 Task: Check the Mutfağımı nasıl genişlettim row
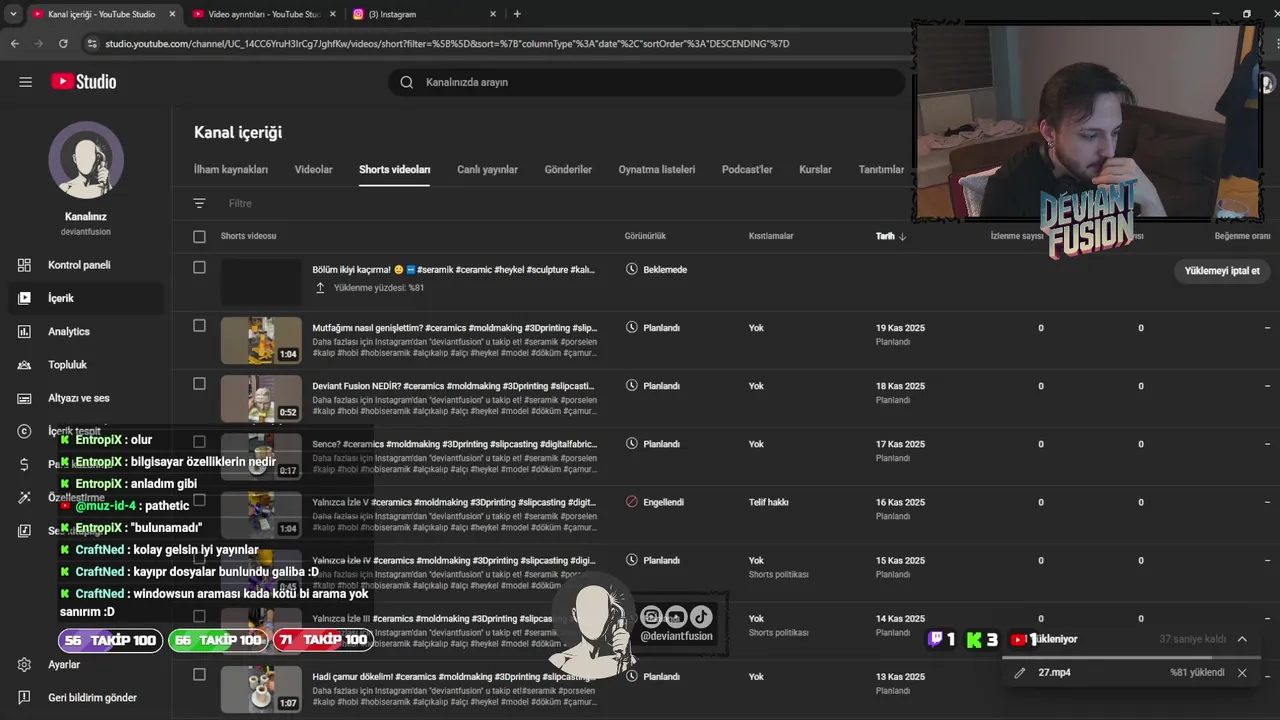199,325
